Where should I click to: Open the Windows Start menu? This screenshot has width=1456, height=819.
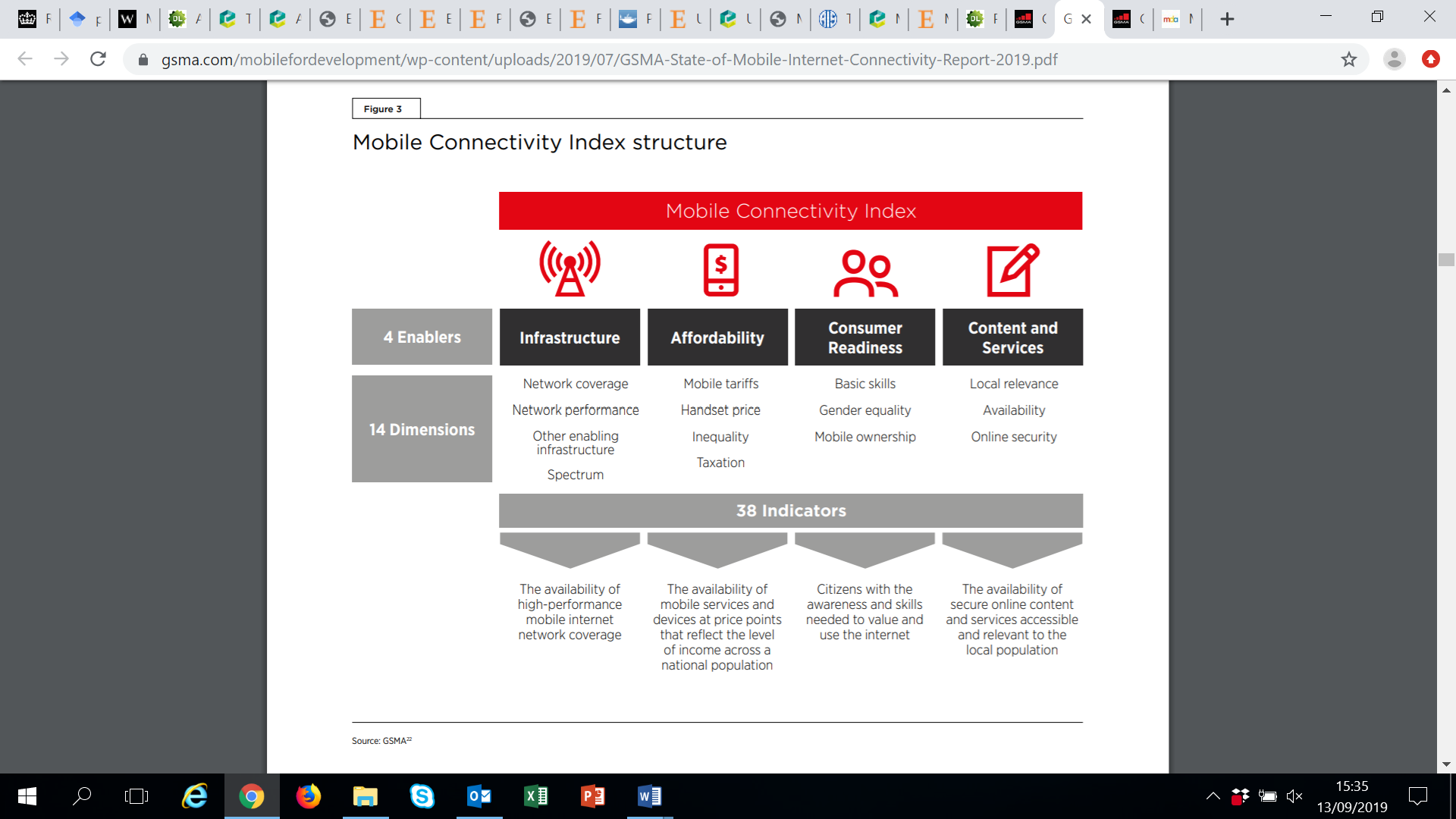click(26, 796)
